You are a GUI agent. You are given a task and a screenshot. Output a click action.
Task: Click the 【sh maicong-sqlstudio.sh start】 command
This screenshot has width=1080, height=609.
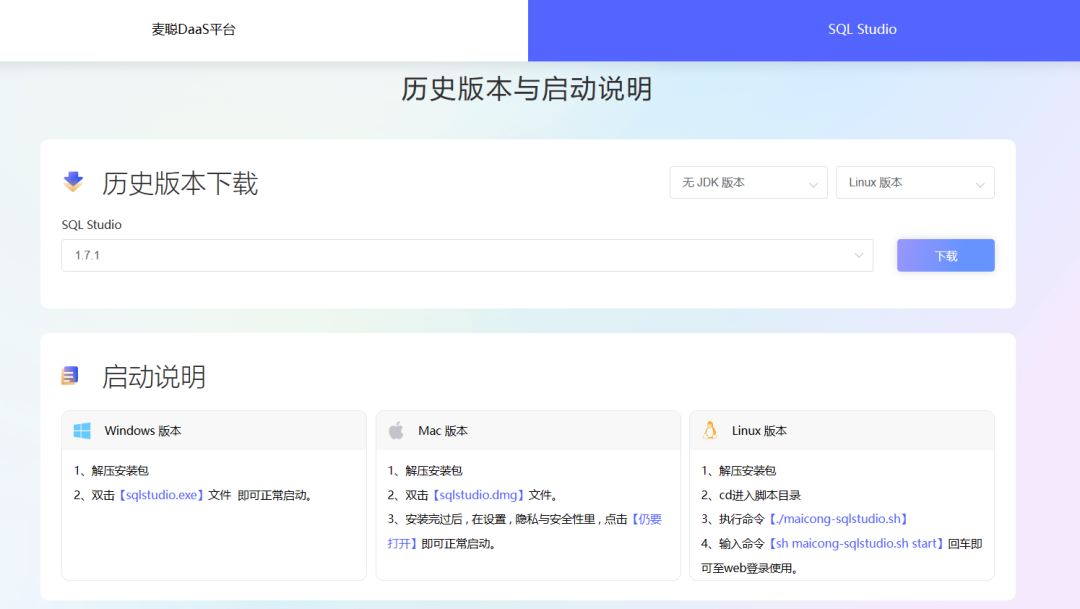coord(856,544)
